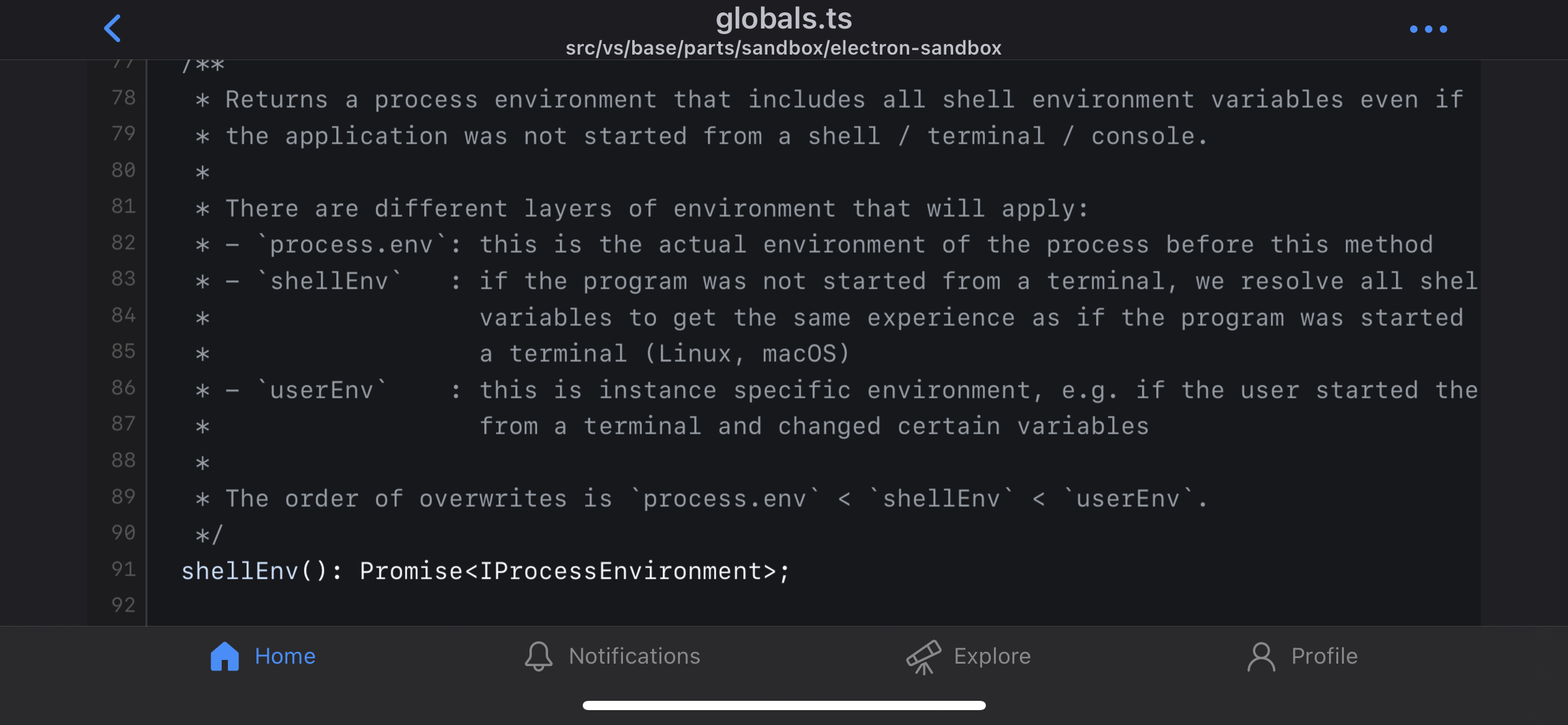Tap the iOS home indicator bar
The image size is (1568, 725).
point(784,705)
